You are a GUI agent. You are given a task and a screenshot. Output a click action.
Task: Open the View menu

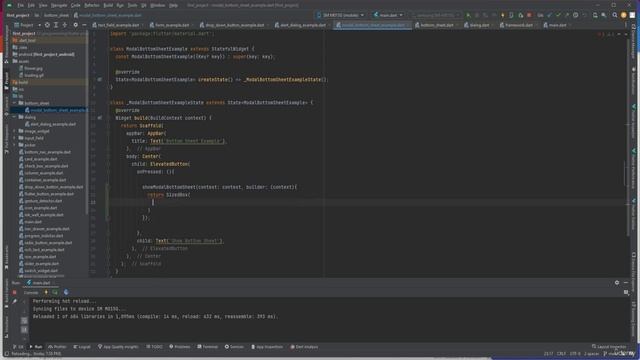point(43,5)
